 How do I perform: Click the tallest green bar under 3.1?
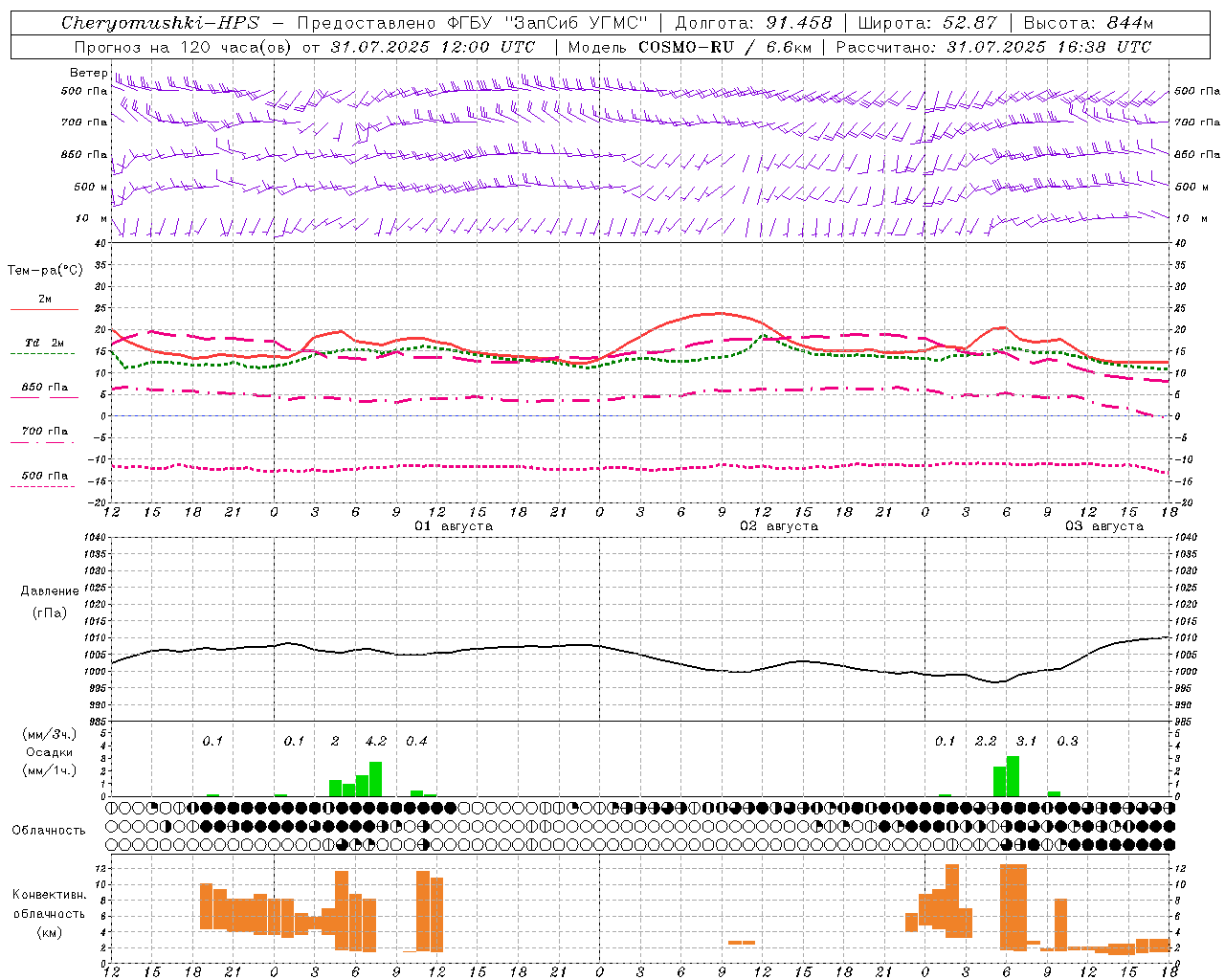point(1013,776)
